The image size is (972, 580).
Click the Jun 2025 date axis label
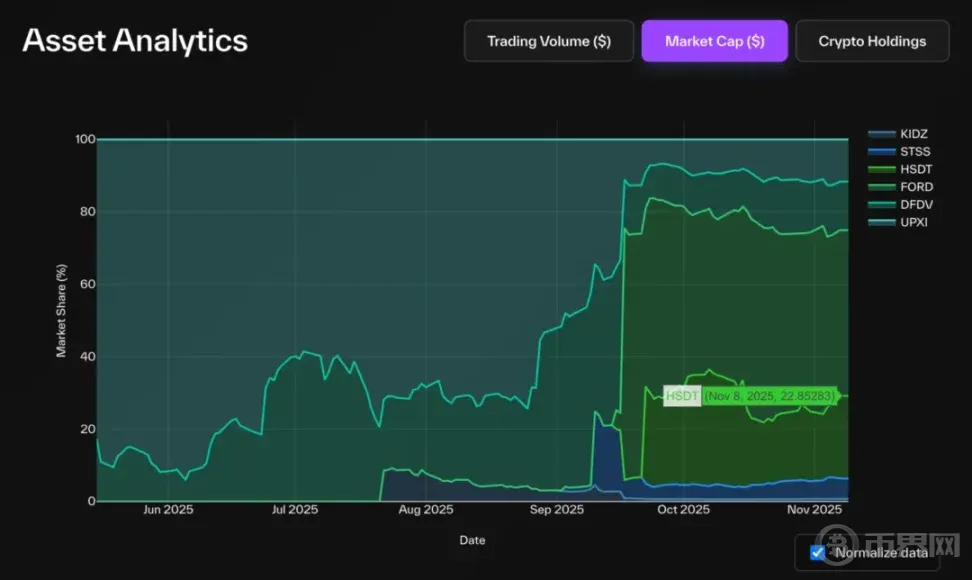coord(168,510)
